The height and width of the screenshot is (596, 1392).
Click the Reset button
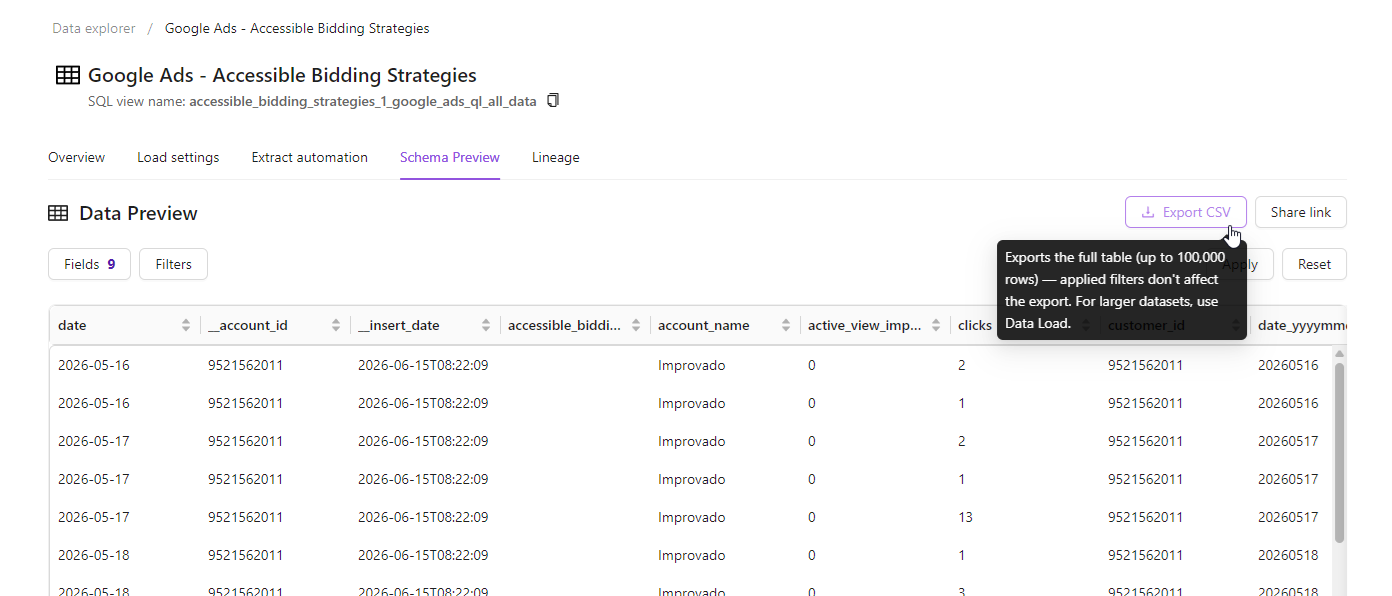1314,264
